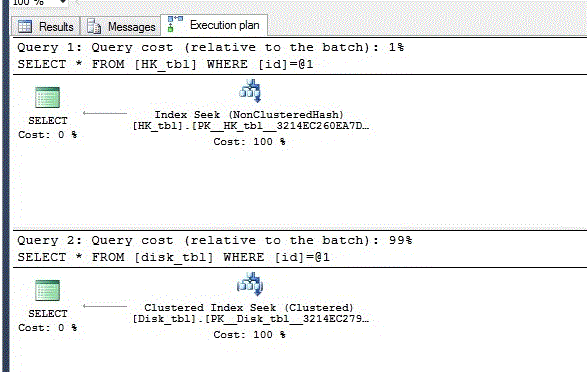Click the Results tab grid icon
The width and height of the screenshot is (587, 372).
point(25,27)
